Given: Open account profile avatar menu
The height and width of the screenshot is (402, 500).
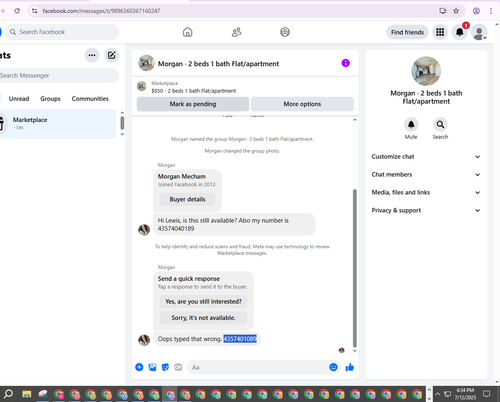Looking at the screenshot, I should pos(479,32).
